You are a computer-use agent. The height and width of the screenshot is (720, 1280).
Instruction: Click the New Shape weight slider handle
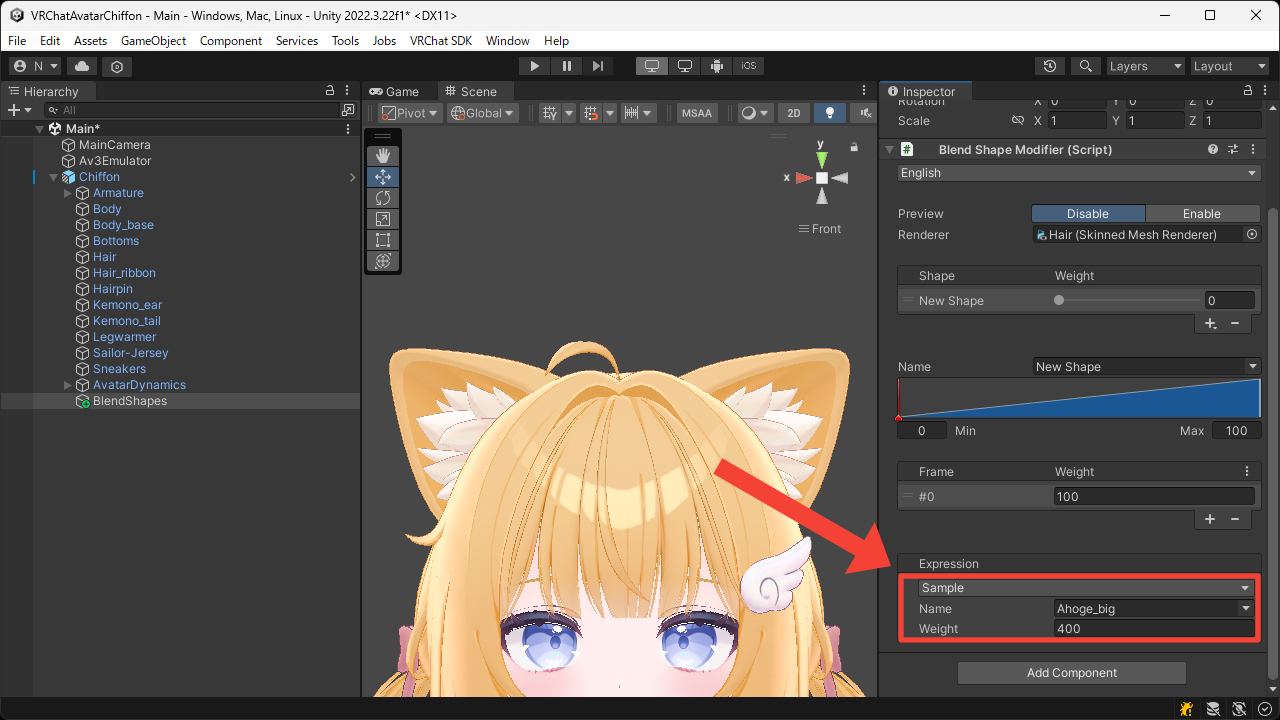pos(1059,300)
